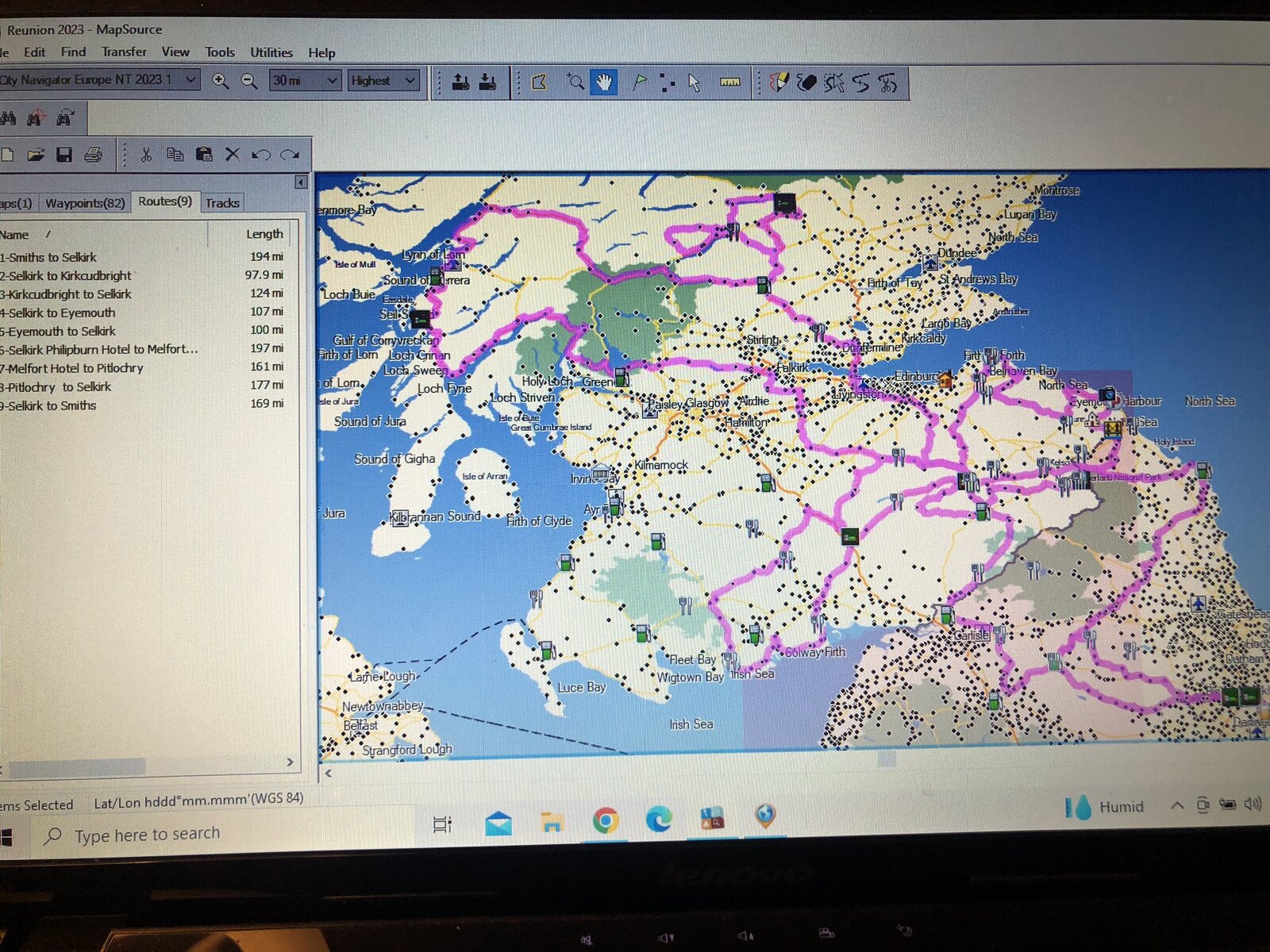Open the Utilities menu
Image resolution: width=1270 pixels, height=952 pixels.
(271, 52)
